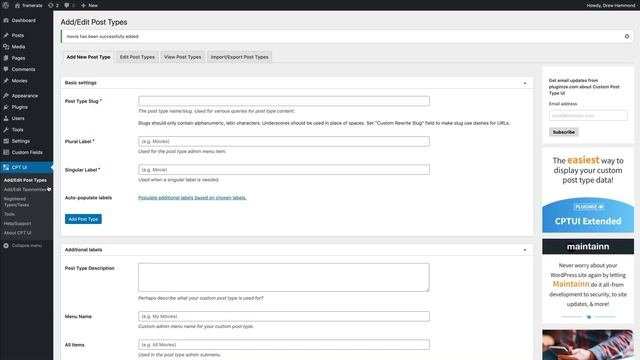This screenshot has height=360, width=640.
Task: Click the CPT UI icon
Action: coord(6,167)
